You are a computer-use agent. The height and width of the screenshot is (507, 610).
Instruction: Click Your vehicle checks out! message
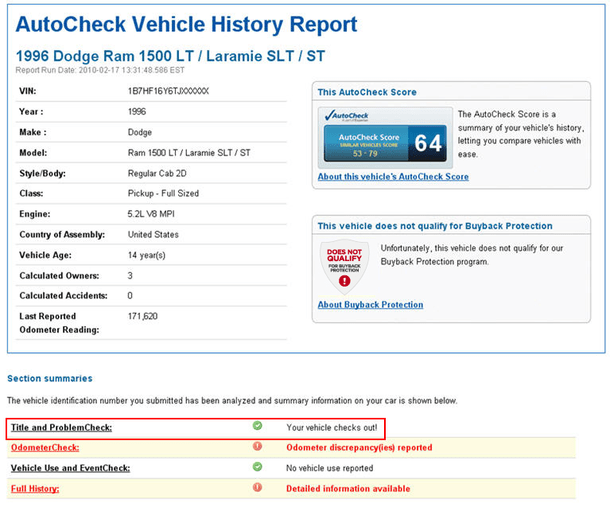pyautogui.click(x=332, y=428)
